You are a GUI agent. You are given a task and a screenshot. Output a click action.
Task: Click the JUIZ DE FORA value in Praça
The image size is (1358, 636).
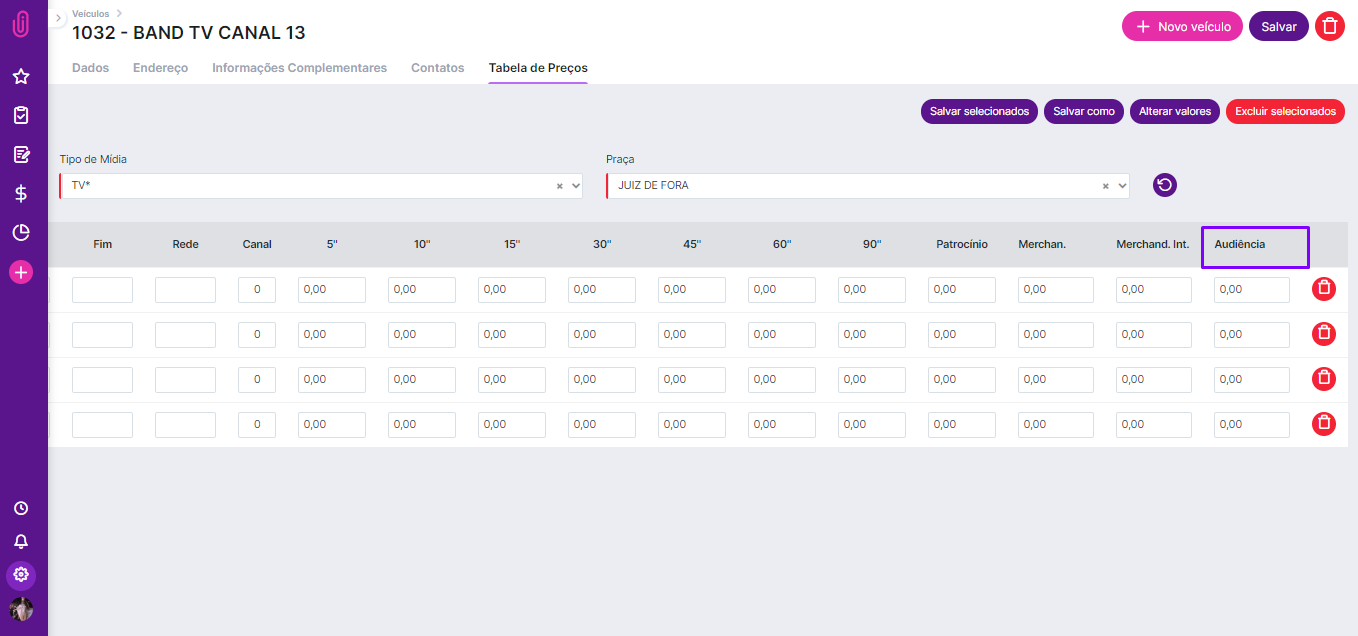coord(653,185)
